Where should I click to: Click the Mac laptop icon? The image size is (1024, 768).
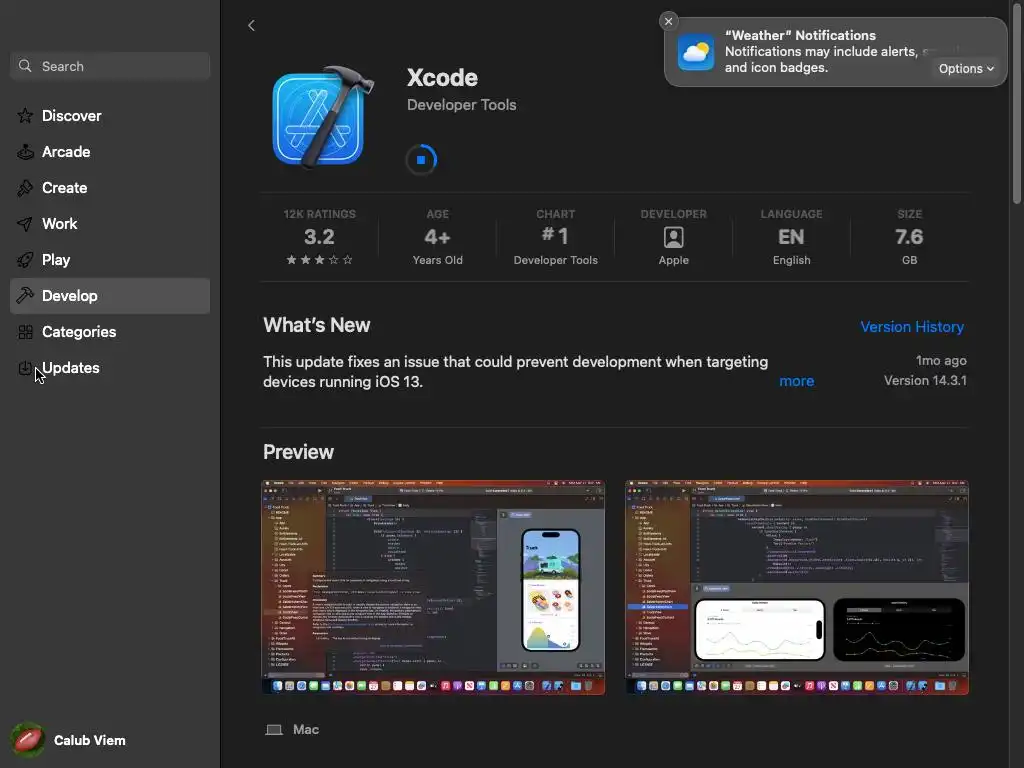coord(274,729)
